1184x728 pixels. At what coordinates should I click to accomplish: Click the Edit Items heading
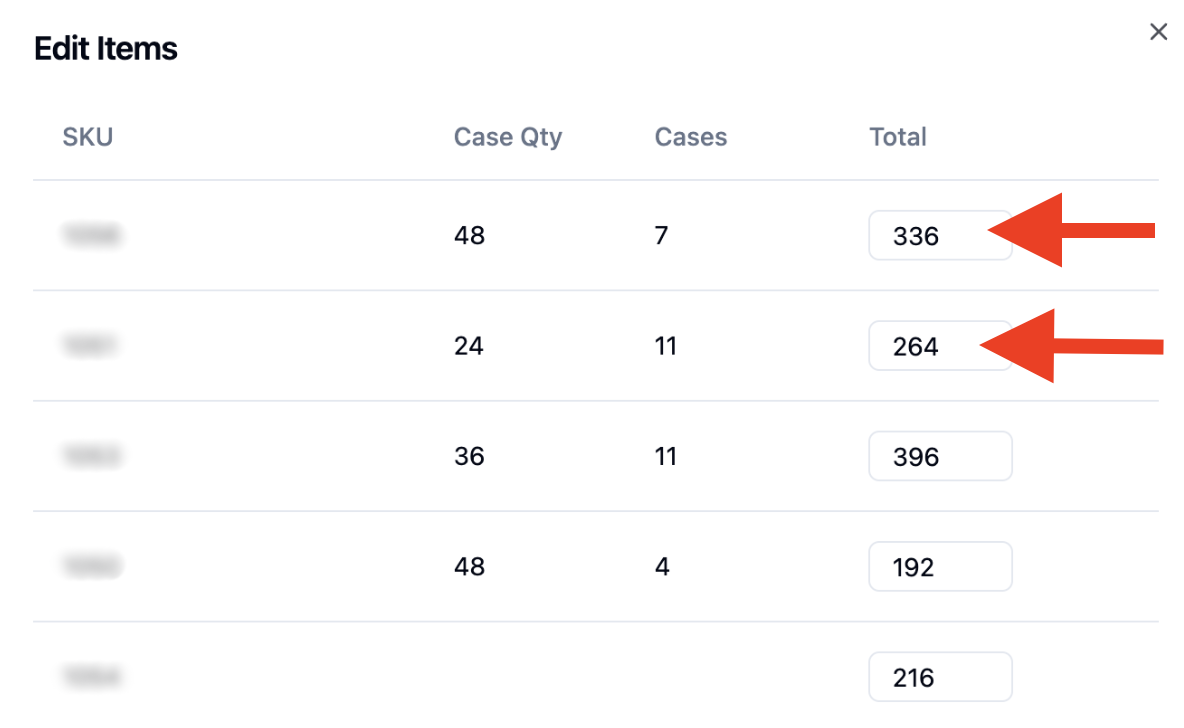pos(106,48)
